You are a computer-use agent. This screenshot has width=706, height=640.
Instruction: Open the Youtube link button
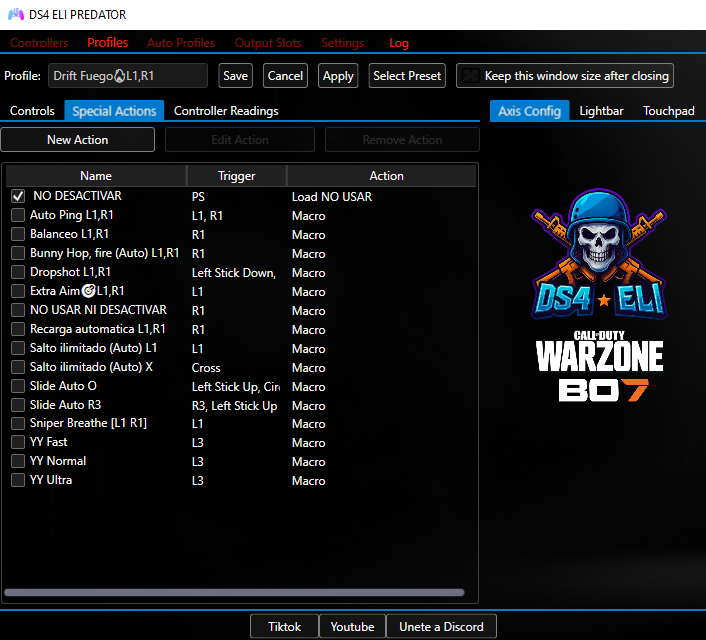point(353,626)
